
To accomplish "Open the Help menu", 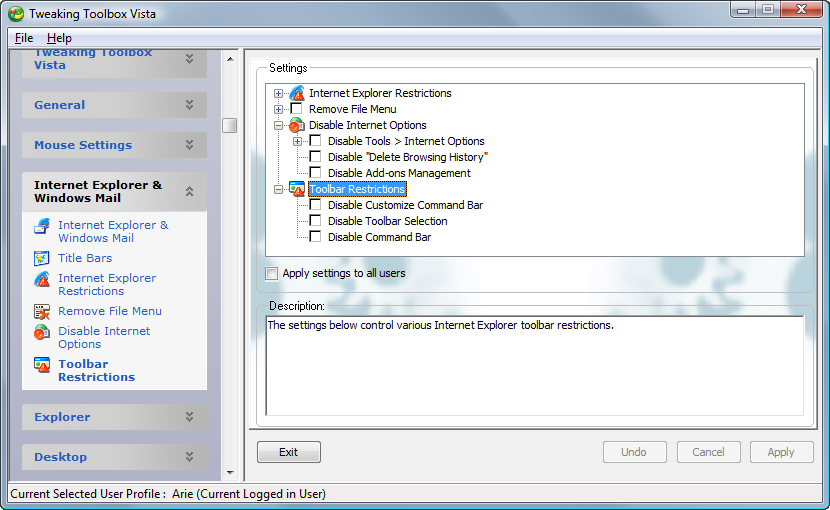I will [59, 38].
